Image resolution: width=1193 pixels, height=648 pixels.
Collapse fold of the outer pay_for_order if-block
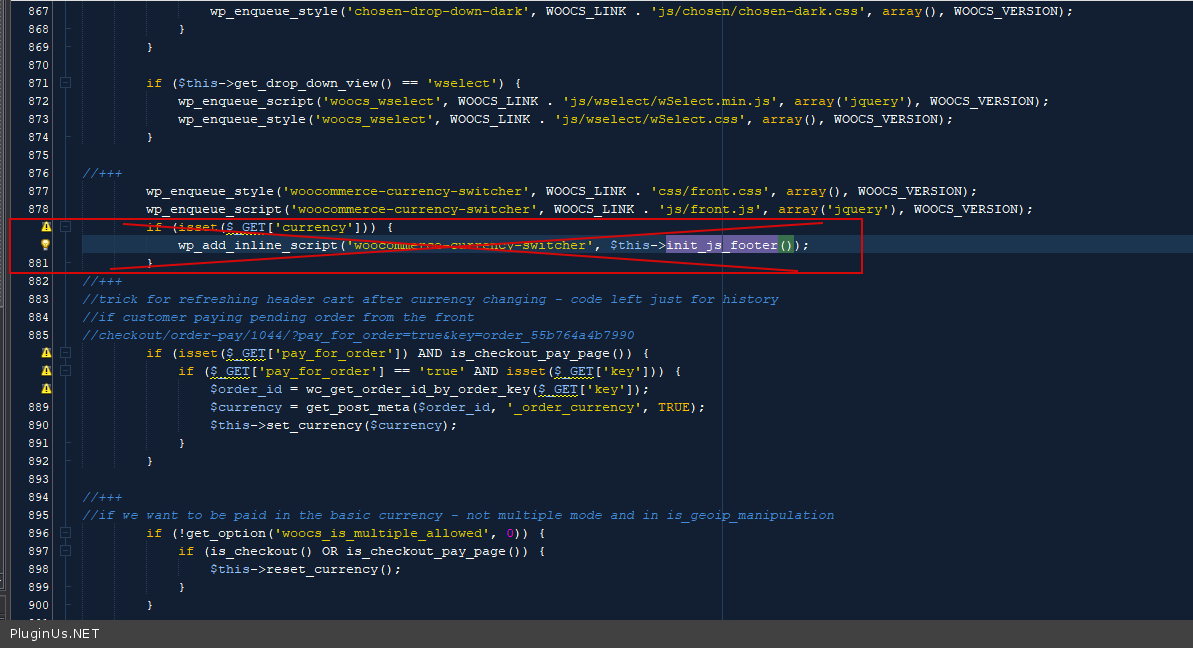pos(66,353)
